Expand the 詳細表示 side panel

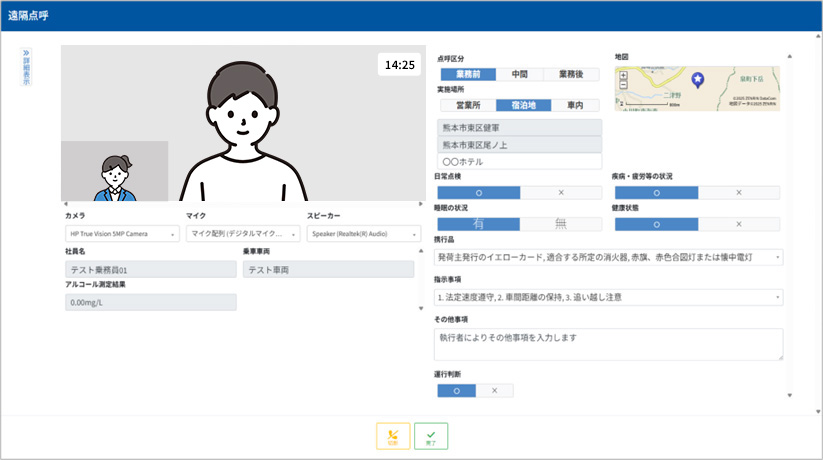coord(26,67)
